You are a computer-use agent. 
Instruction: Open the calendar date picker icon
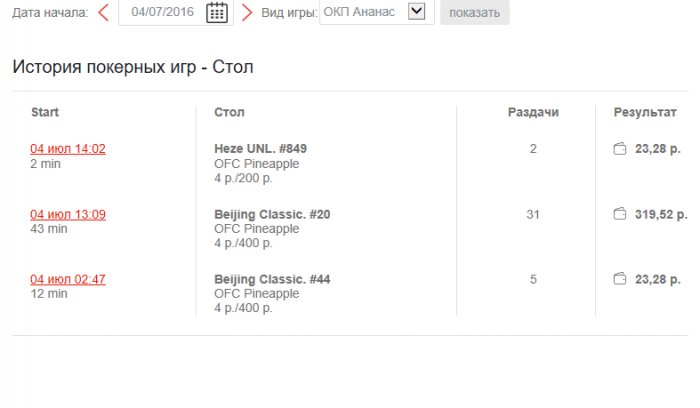click(217, 13)
